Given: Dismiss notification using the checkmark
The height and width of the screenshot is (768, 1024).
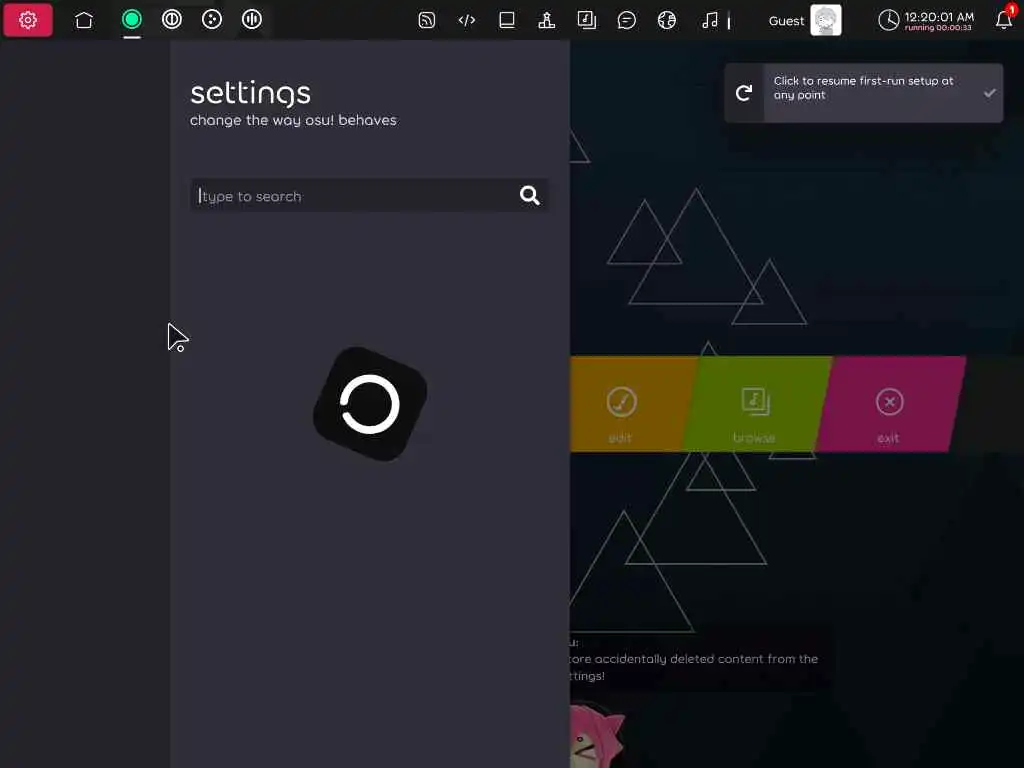Looking at the screenshot, I should tap(989, 93).
